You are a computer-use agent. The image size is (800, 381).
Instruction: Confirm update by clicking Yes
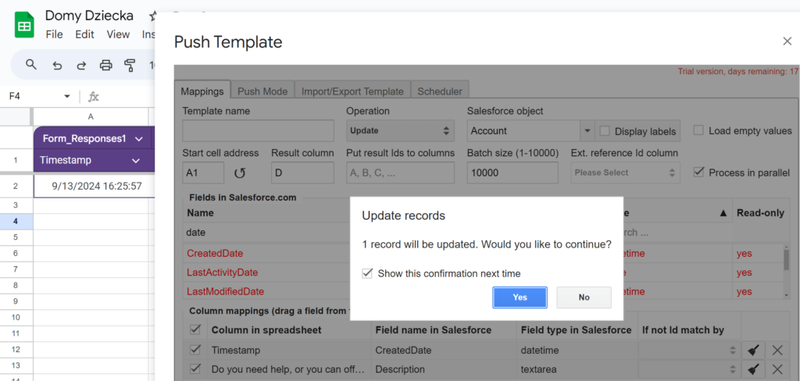(x=520, y=297)
